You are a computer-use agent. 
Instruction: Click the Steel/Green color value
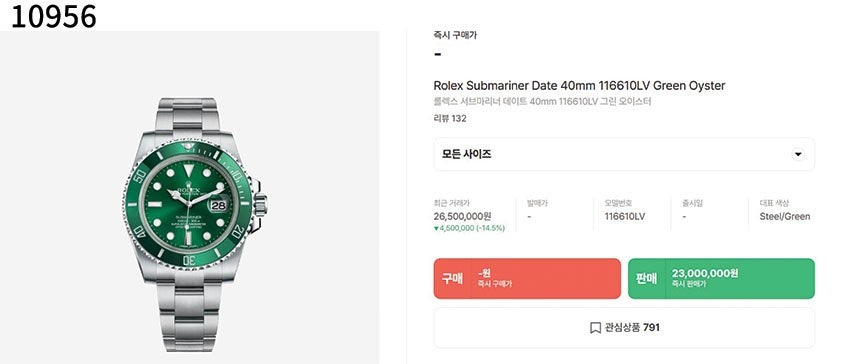click(784, 216)
